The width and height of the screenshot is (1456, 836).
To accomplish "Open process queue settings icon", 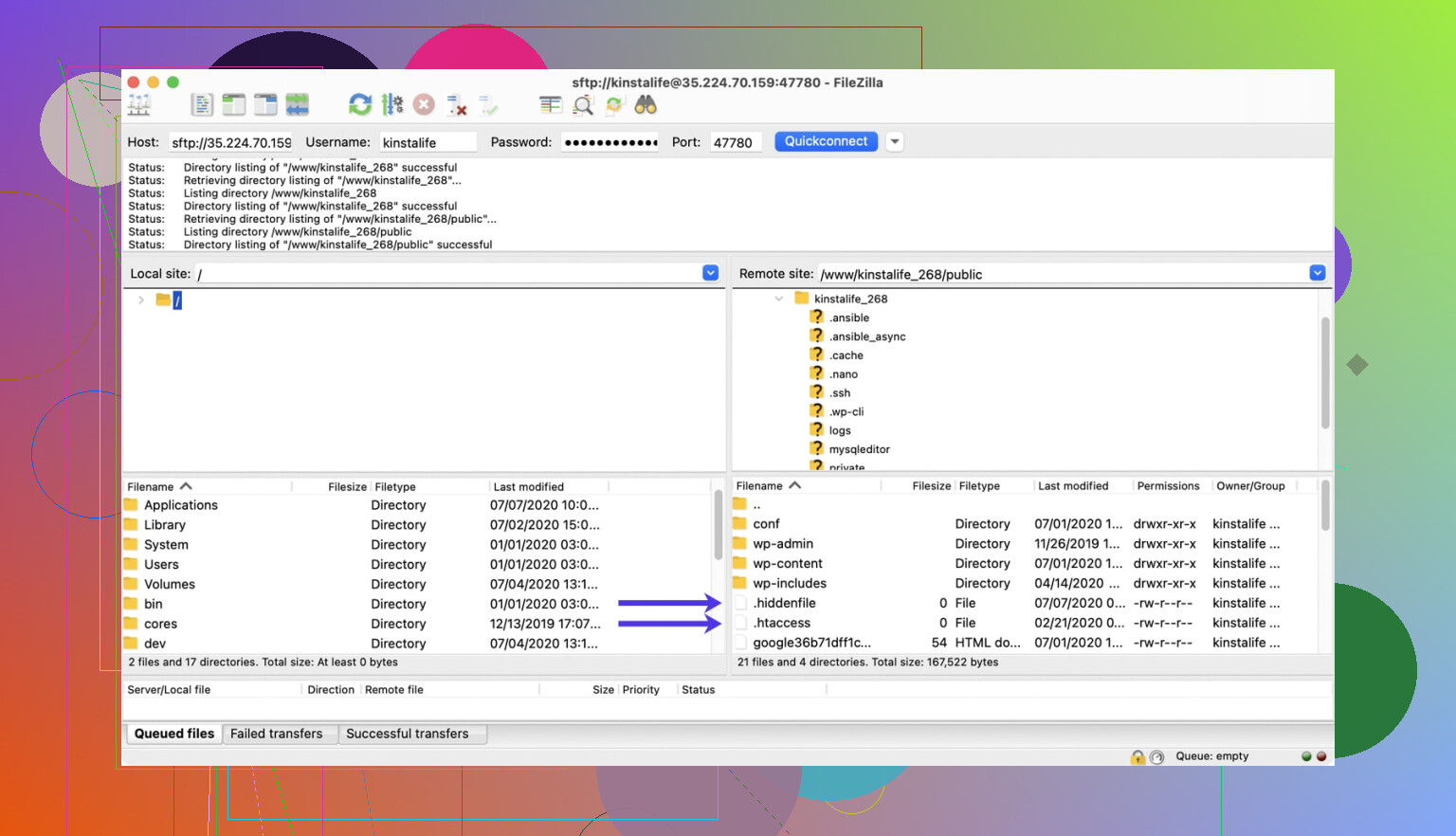I will click(x=392, y=105).
